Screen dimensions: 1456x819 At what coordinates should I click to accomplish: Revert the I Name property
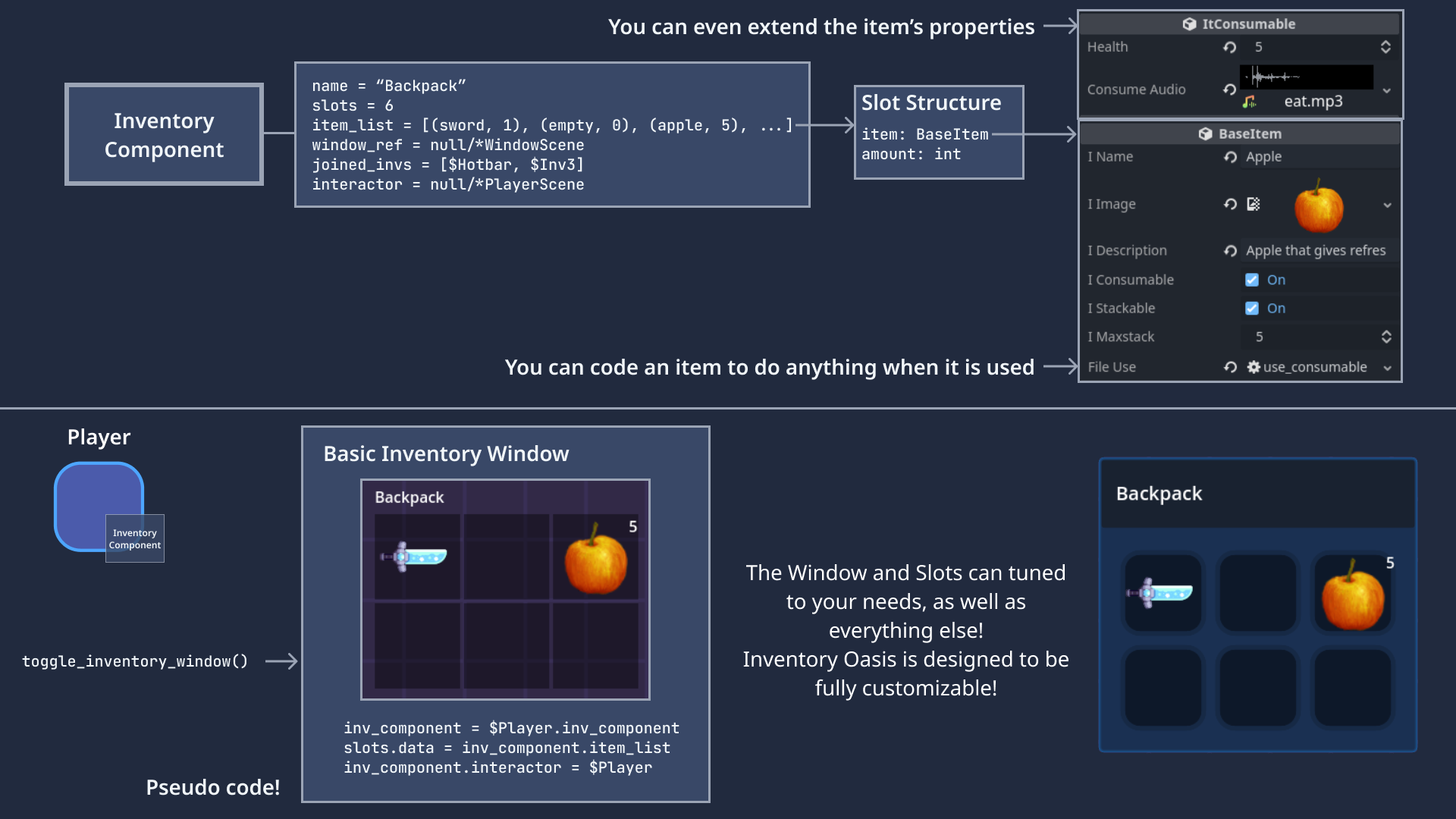1230,157
